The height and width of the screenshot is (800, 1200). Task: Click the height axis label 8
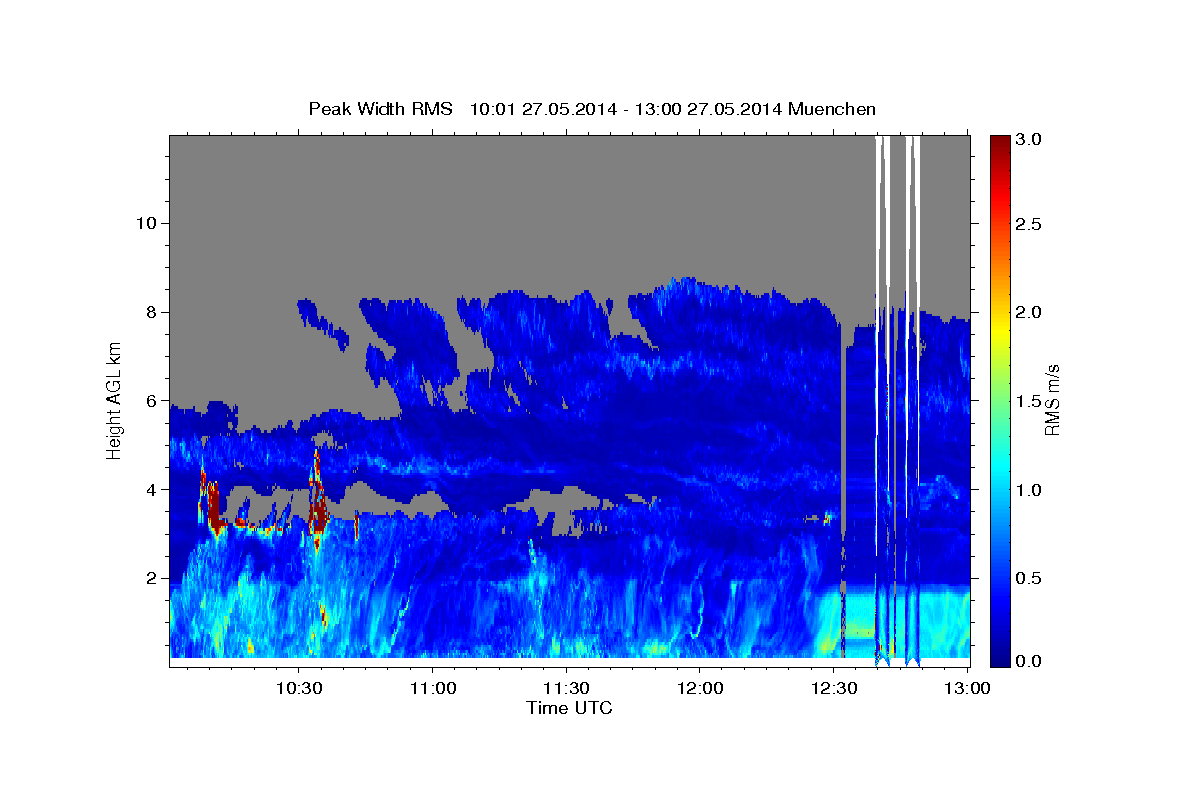(151, 312)
